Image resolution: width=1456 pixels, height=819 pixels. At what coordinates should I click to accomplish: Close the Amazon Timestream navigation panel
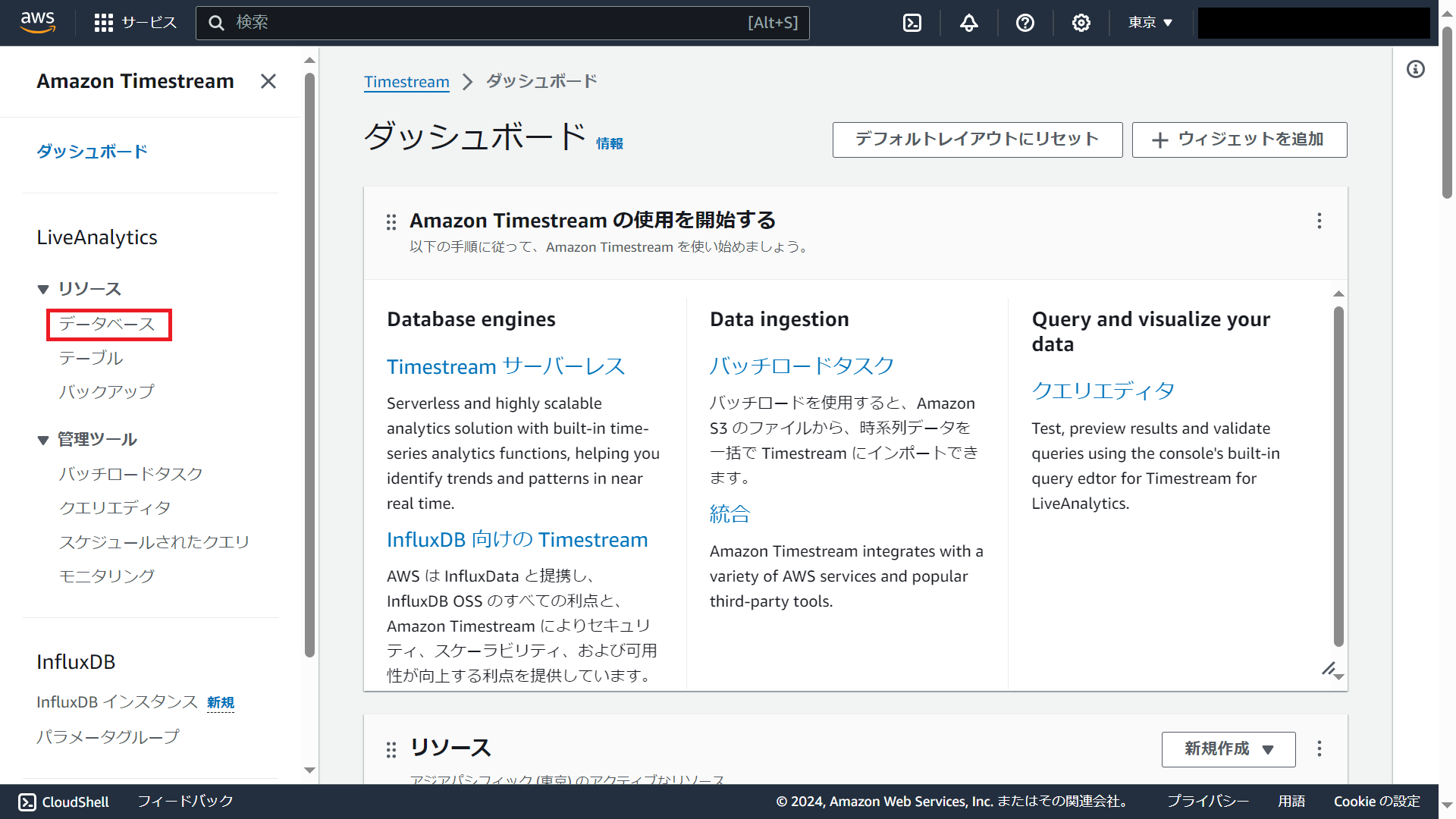[268, 81]
